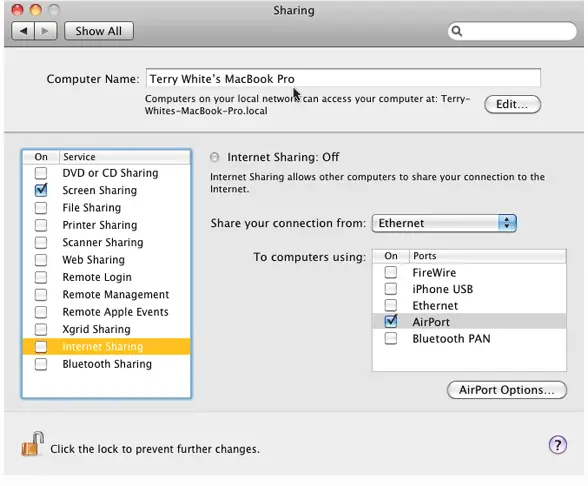Open the Share your connection from dropdown
This screenshot has width=588, height=486.
click(444, 223)
